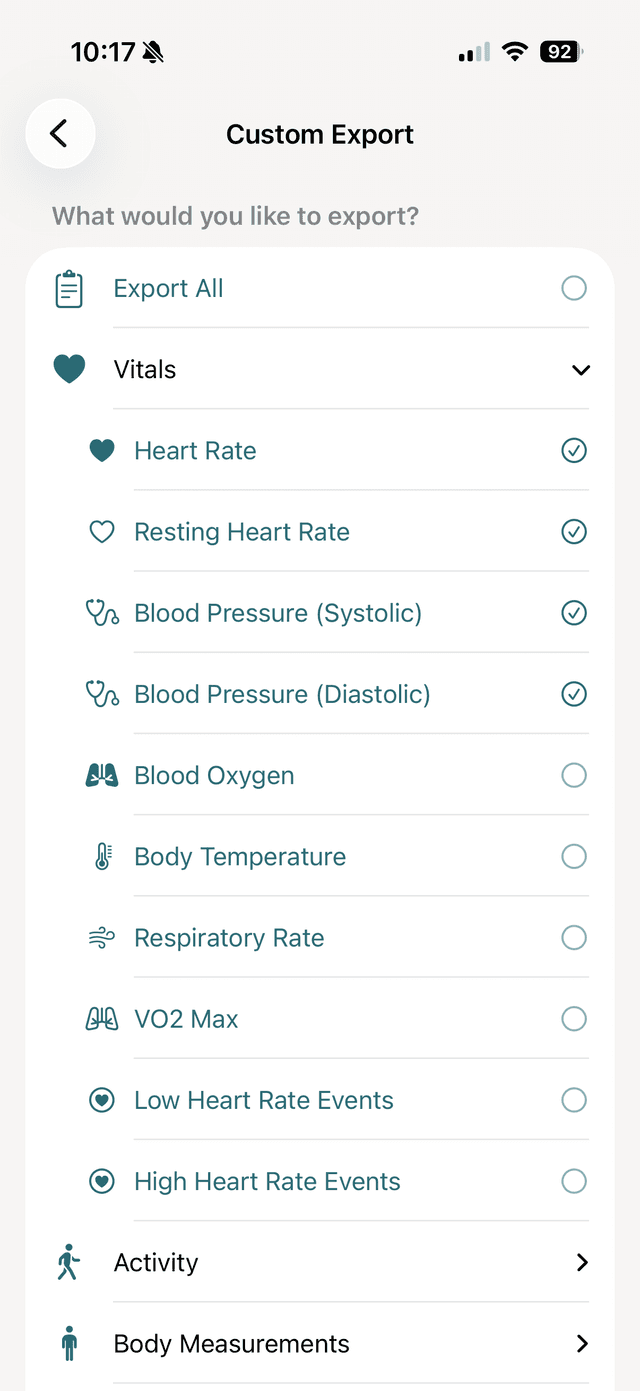
Task: Click the Resting Heart Rate outlined heart icon
Action: (101, 531)
